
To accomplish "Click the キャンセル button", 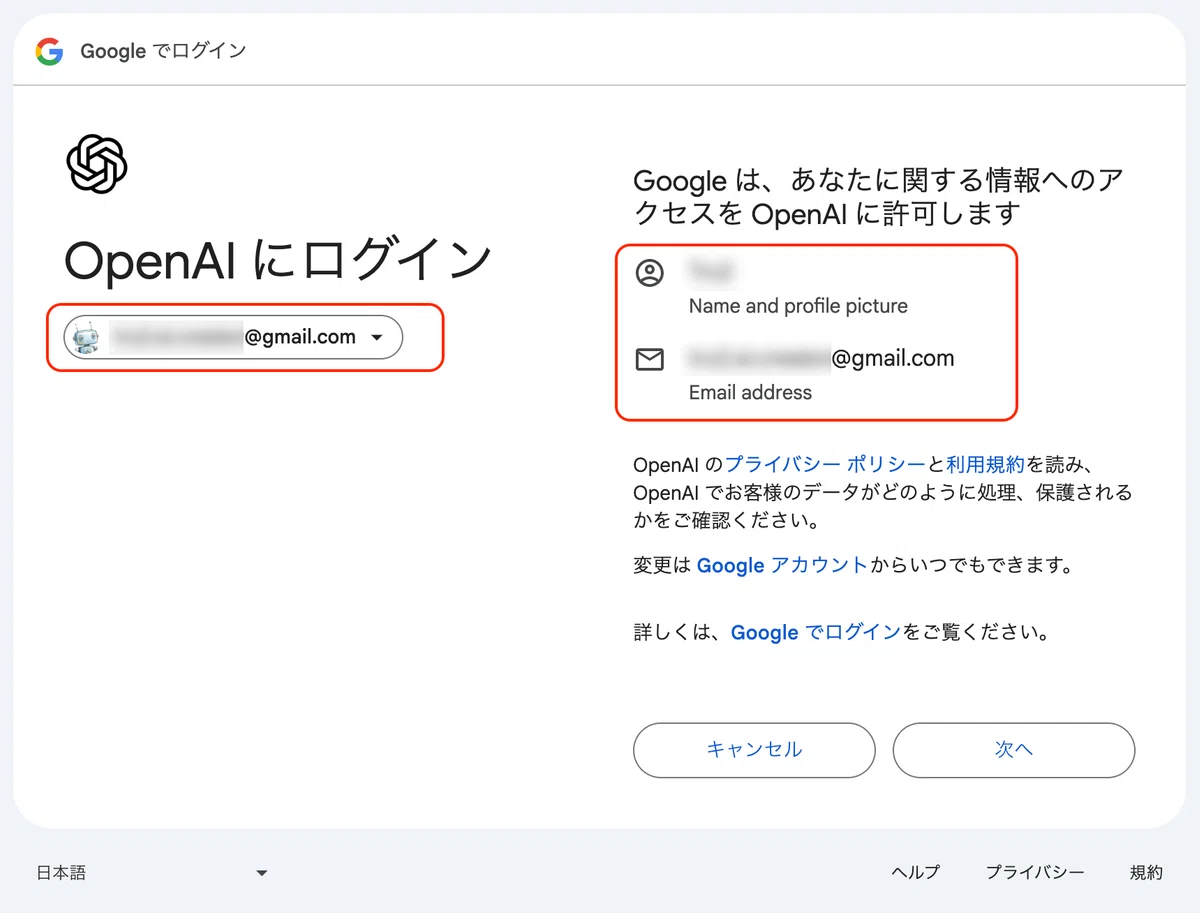I will click(754, 750).
